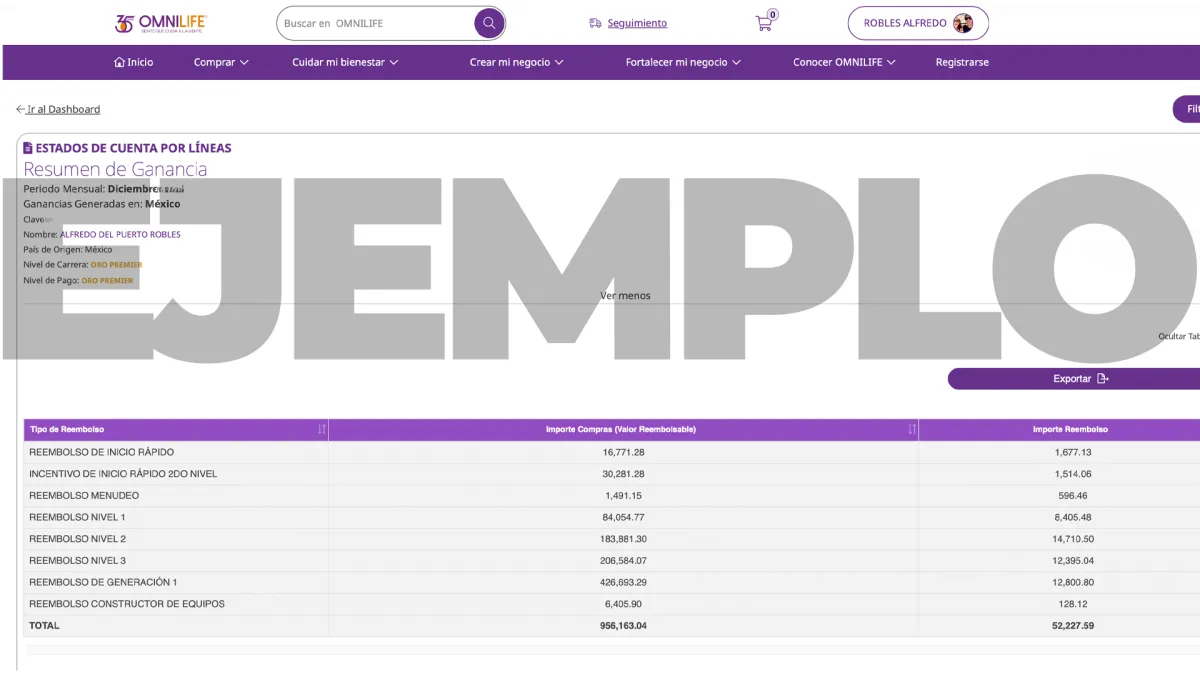
Task: Click the Seguimiento link
Action: point(637,23)
